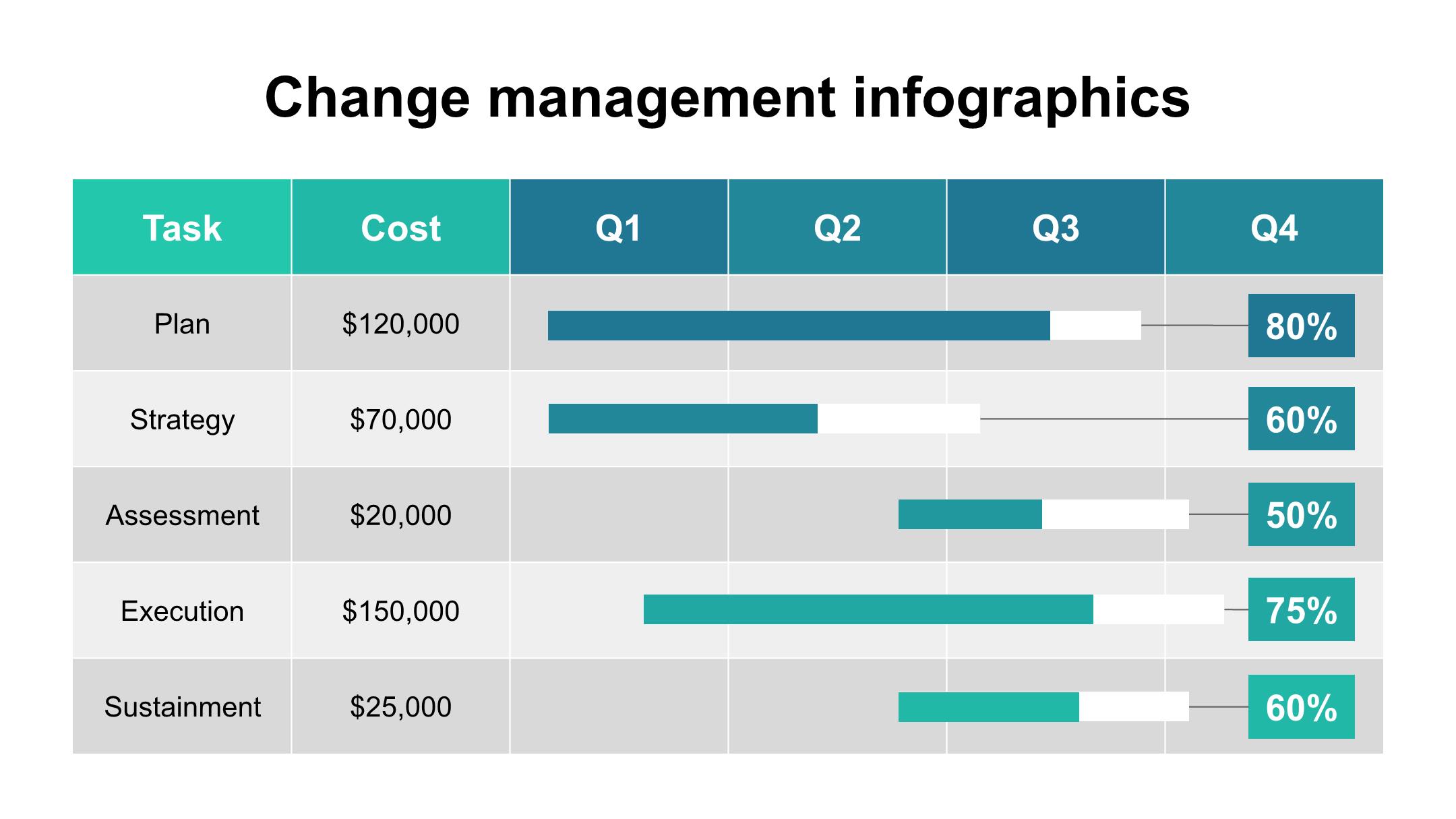Select the 75% percentage box
This screenshot has height=819, width=1456.
[x=1301, y=610]
